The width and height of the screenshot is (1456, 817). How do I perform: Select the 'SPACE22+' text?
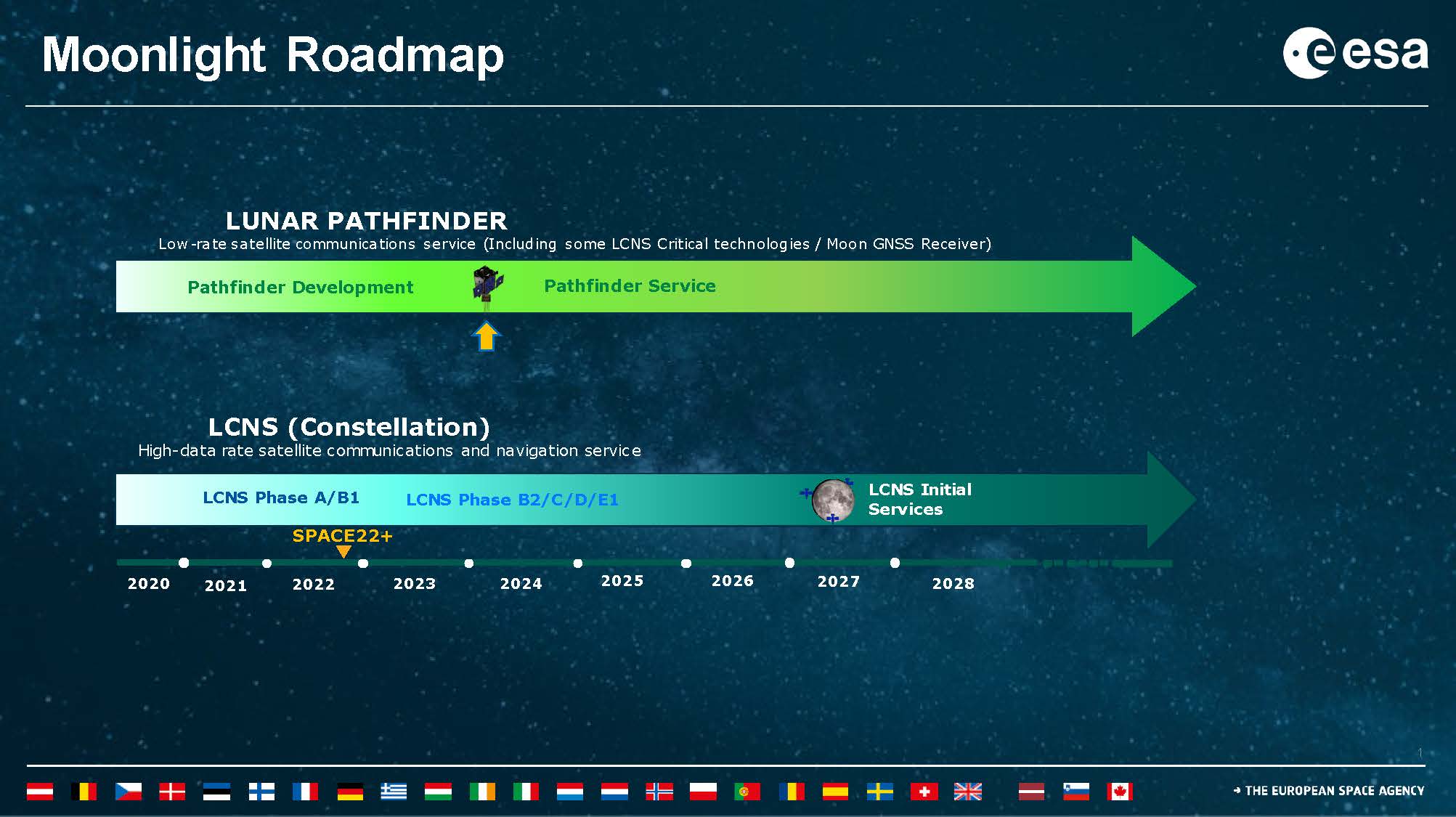343,536
